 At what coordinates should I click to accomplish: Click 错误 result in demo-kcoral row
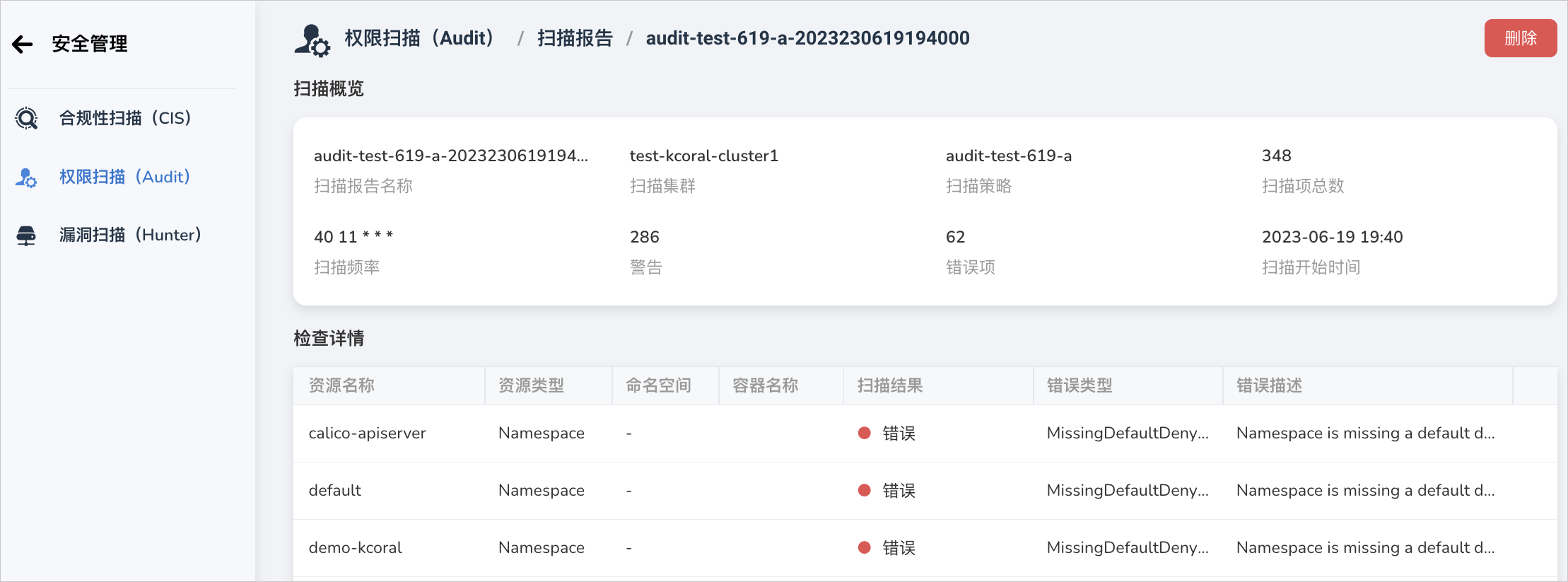coord(899,547)
